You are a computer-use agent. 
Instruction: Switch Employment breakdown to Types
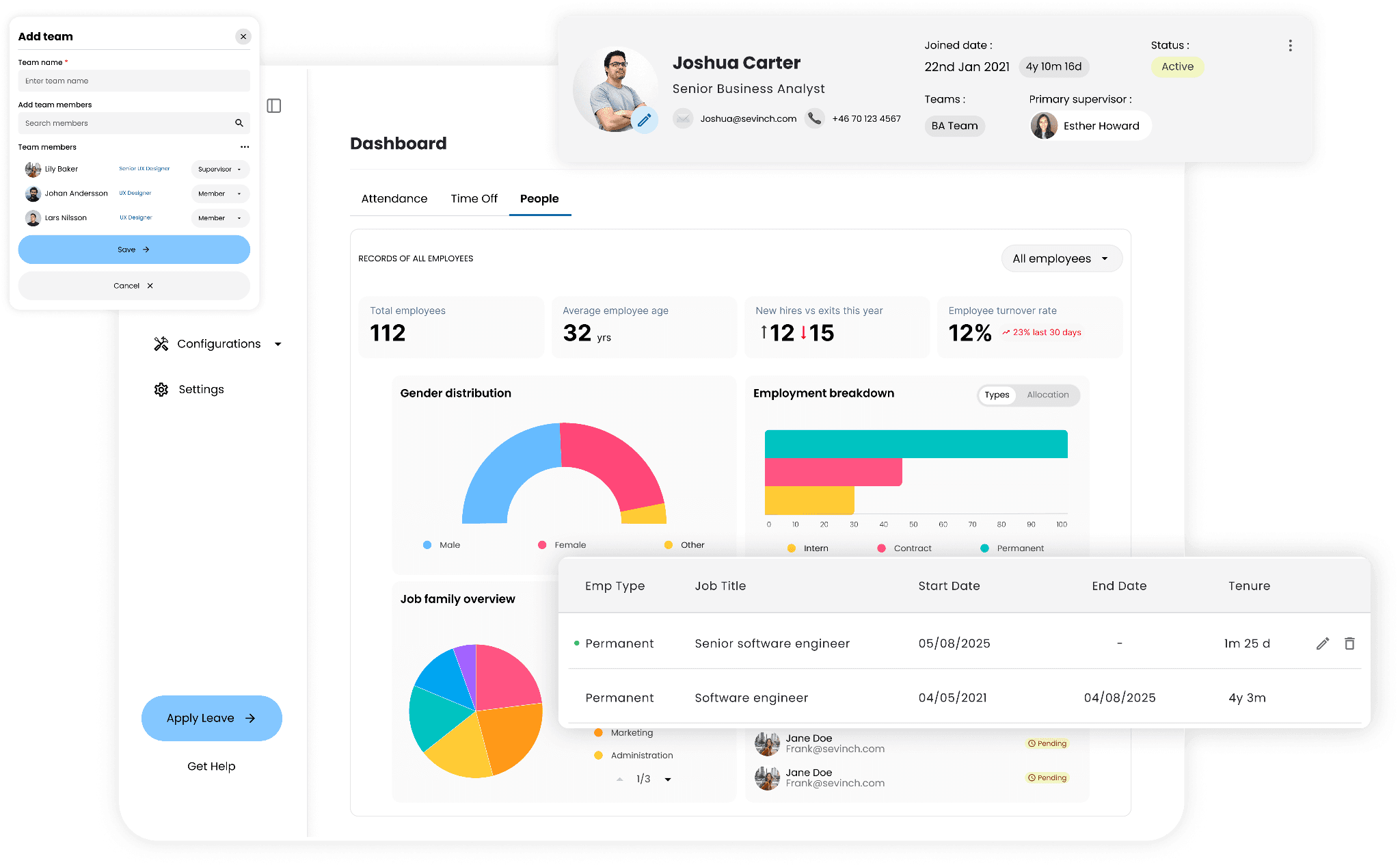(x=997, y=395)
